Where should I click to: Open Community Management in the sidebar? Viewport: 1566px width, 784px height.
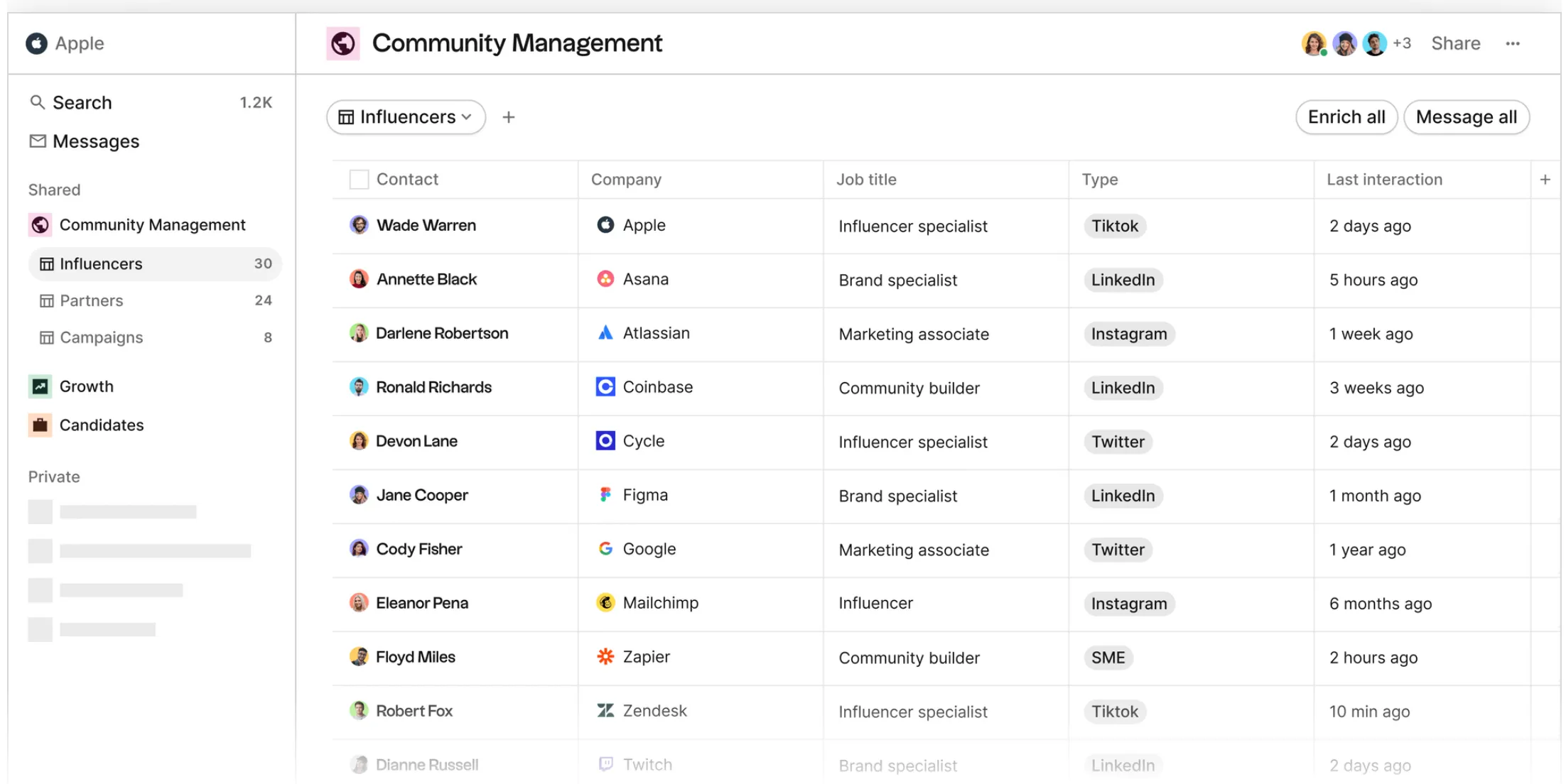click(x=152, y=225)
